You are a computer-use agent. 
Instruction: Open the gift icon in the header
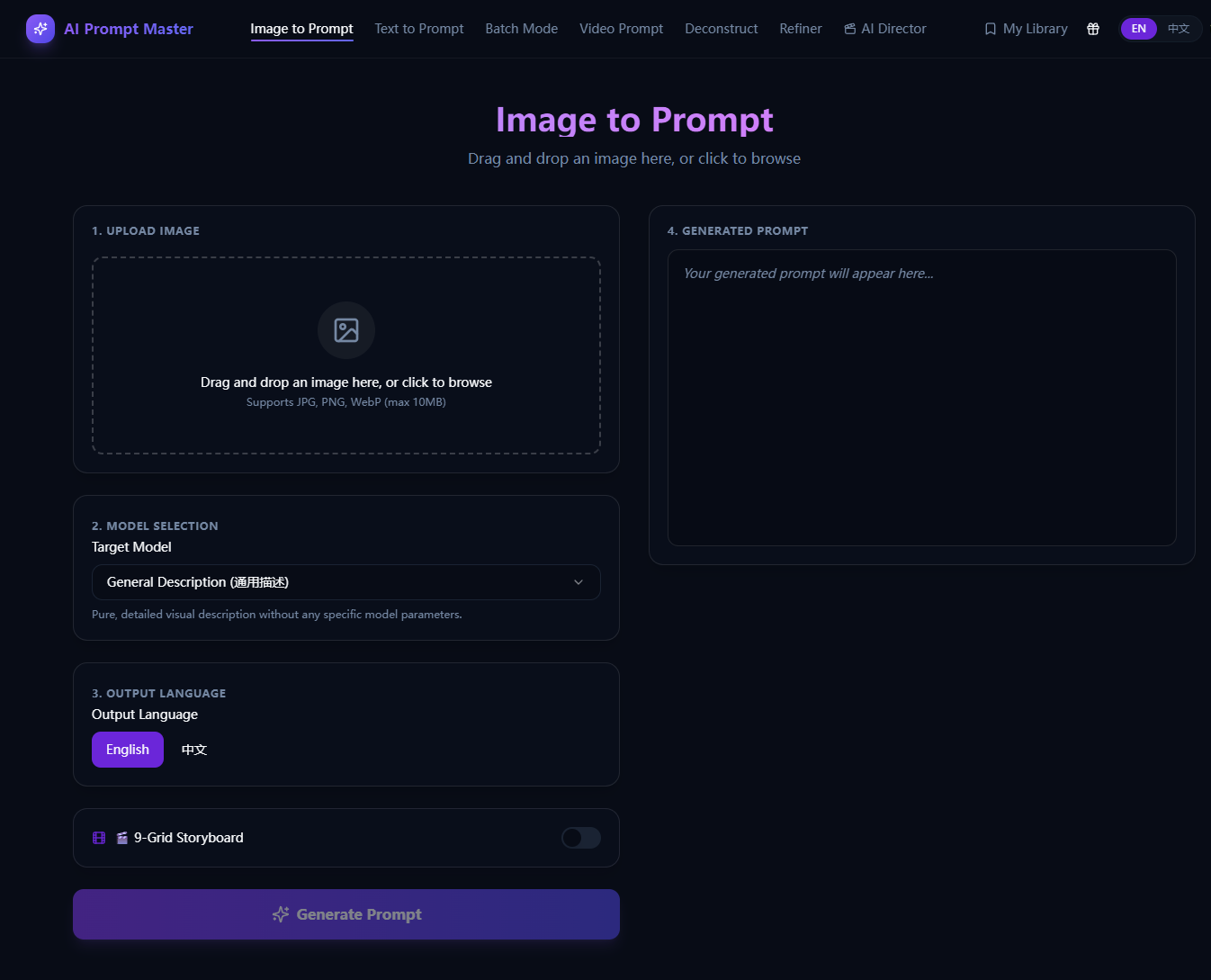point(1093,28)
